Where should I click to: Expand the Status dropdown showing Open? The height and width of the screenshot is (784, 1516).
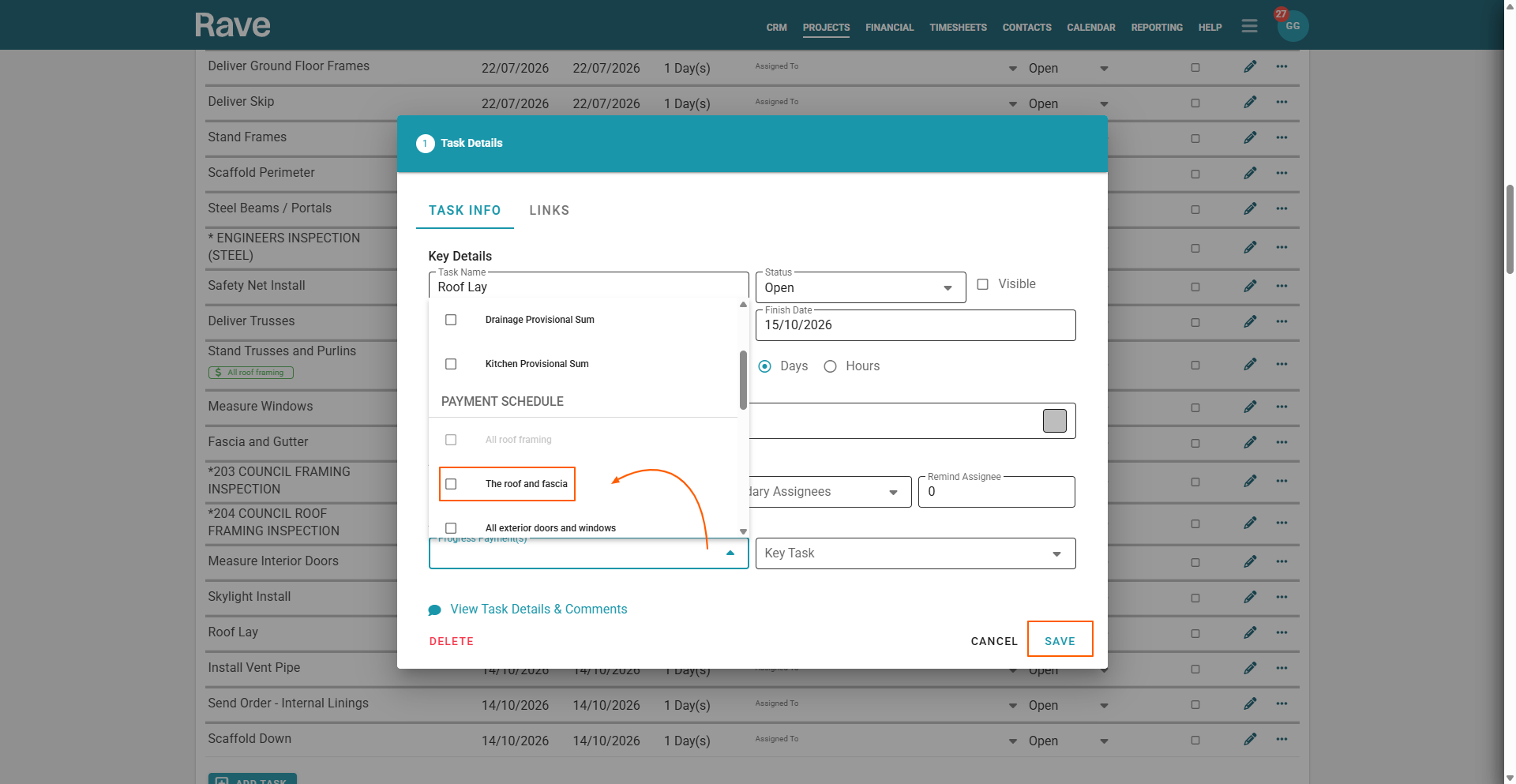pos(947,288)
